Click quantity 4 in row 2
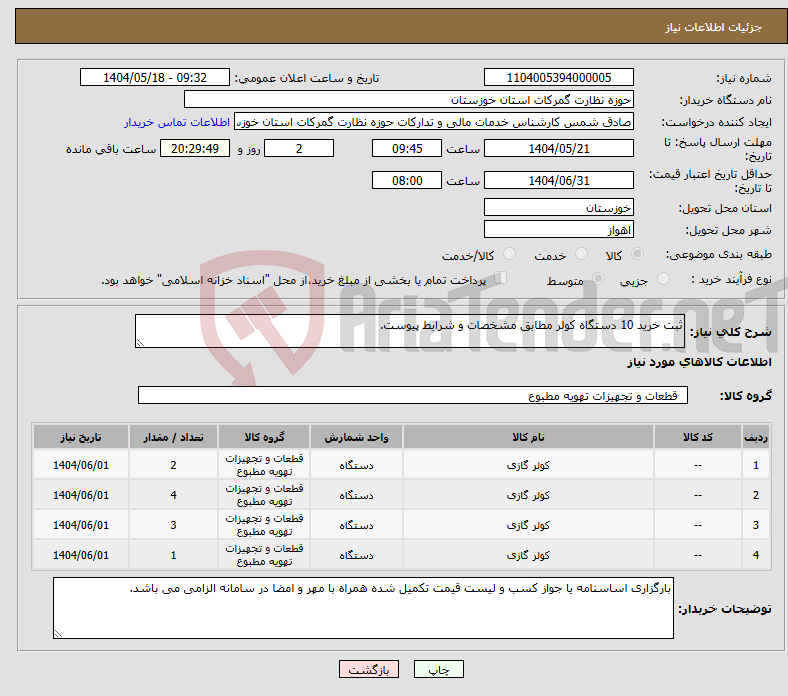This screenshot has width=788, height=696. click(173, 495)
